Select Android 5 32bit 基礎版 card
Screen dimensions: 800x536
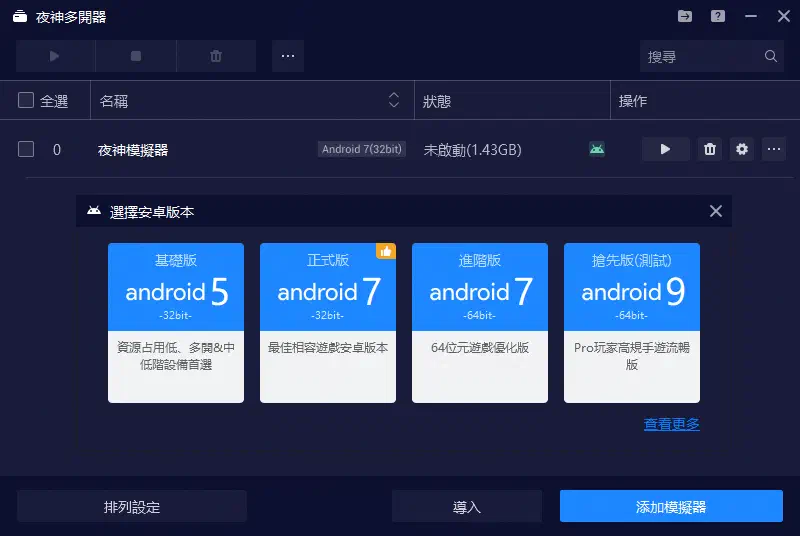click(176, 322)
